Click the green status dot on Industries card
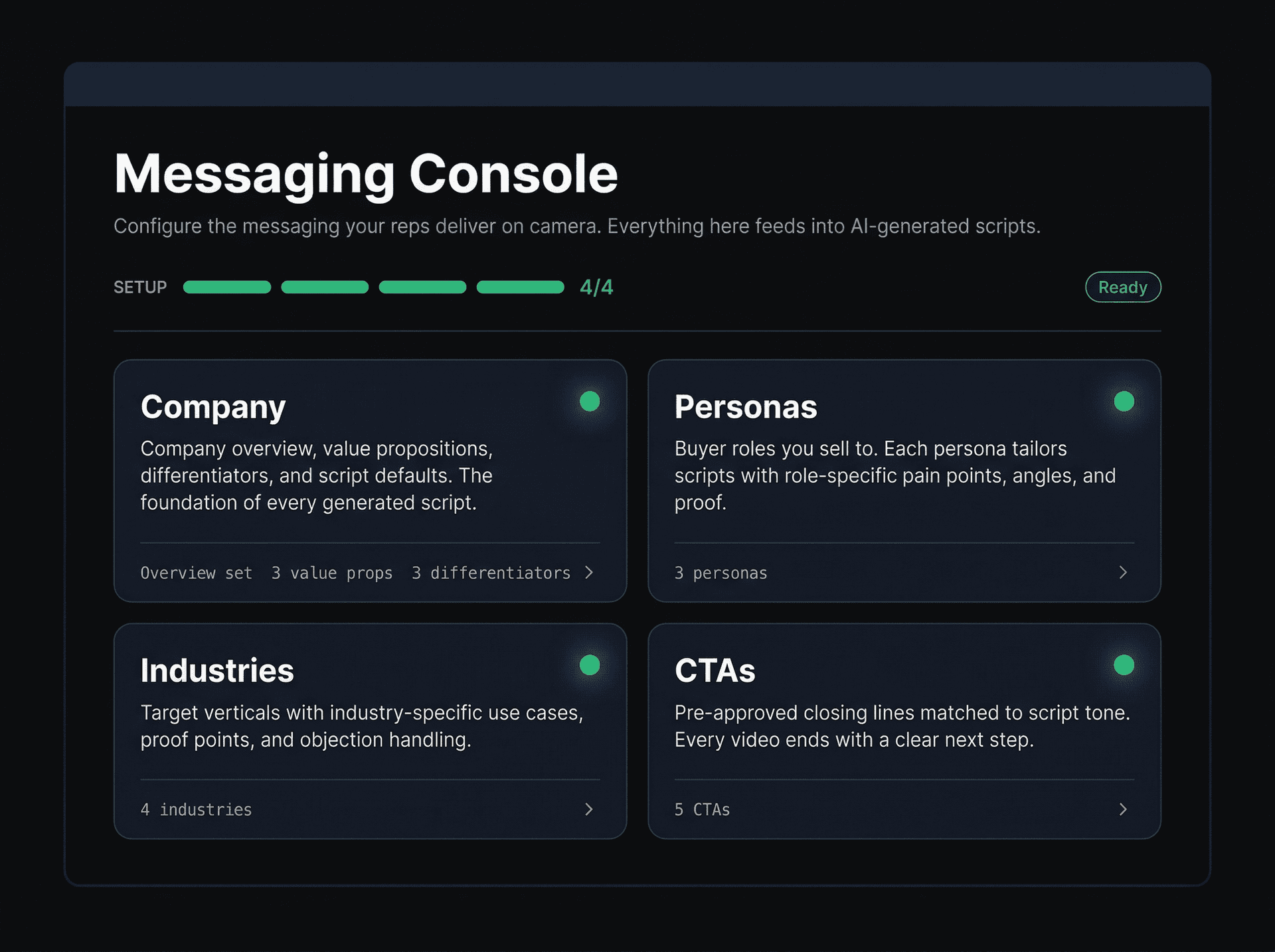Screen dimensions: 1275x952 pyautogui.click(x=590, y=664)
